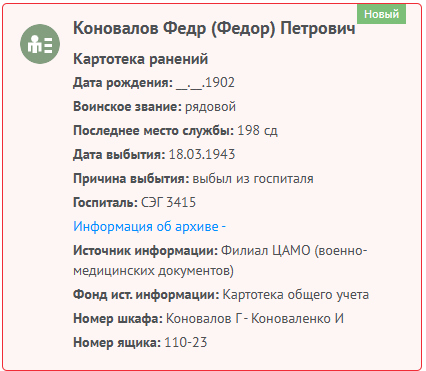
Task: Click Последнее место службы 198 сд
Action: point(175,130)
